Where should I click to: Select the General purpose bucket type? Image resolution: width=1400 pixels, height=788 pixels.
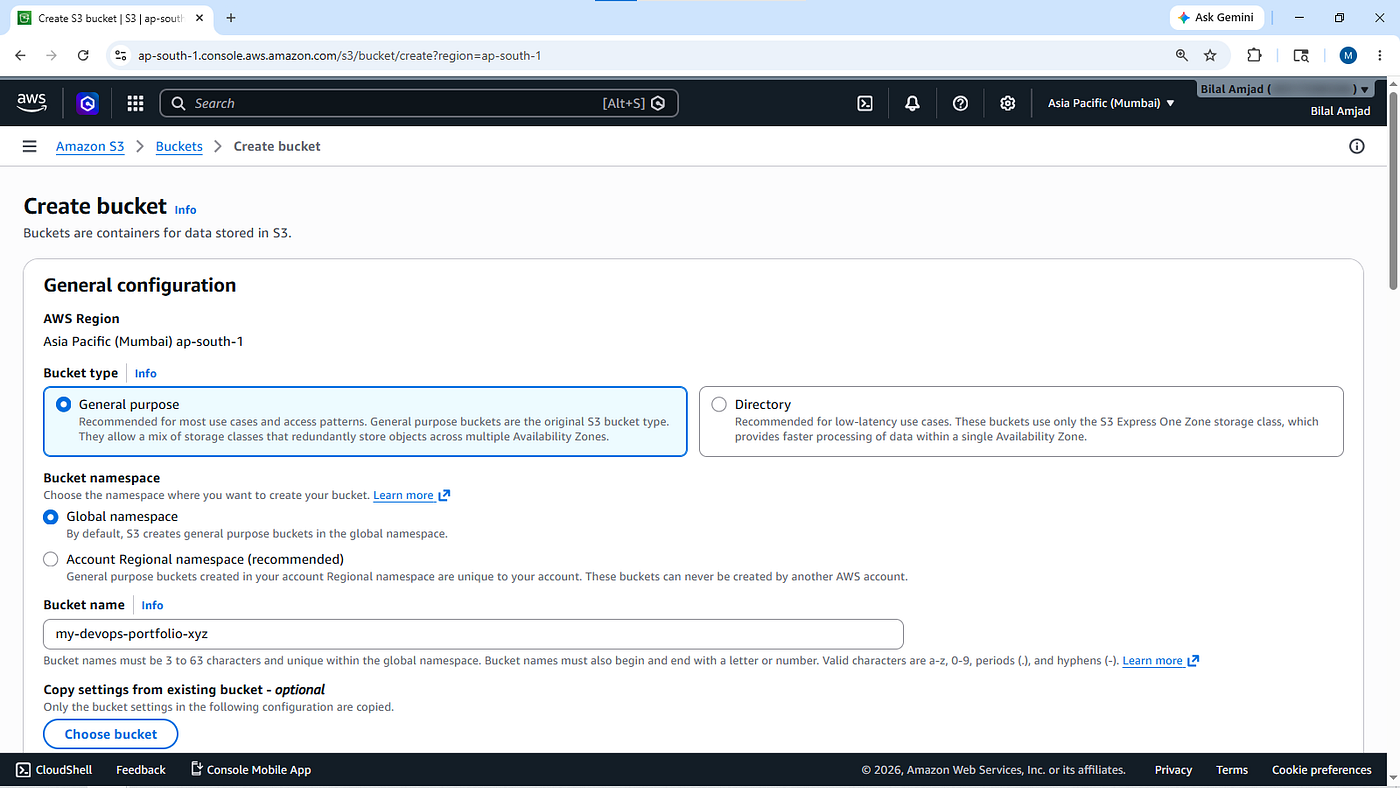(366, 421)
